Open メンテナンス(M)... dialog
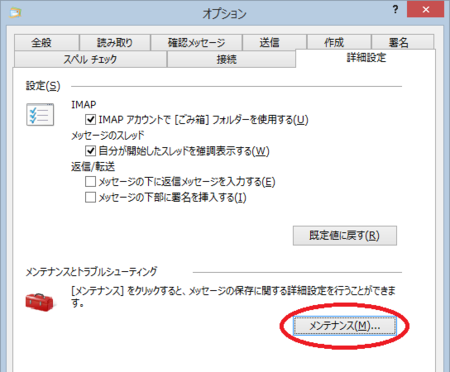Viewport: 450px width, 372px height. tap(345, 326)
